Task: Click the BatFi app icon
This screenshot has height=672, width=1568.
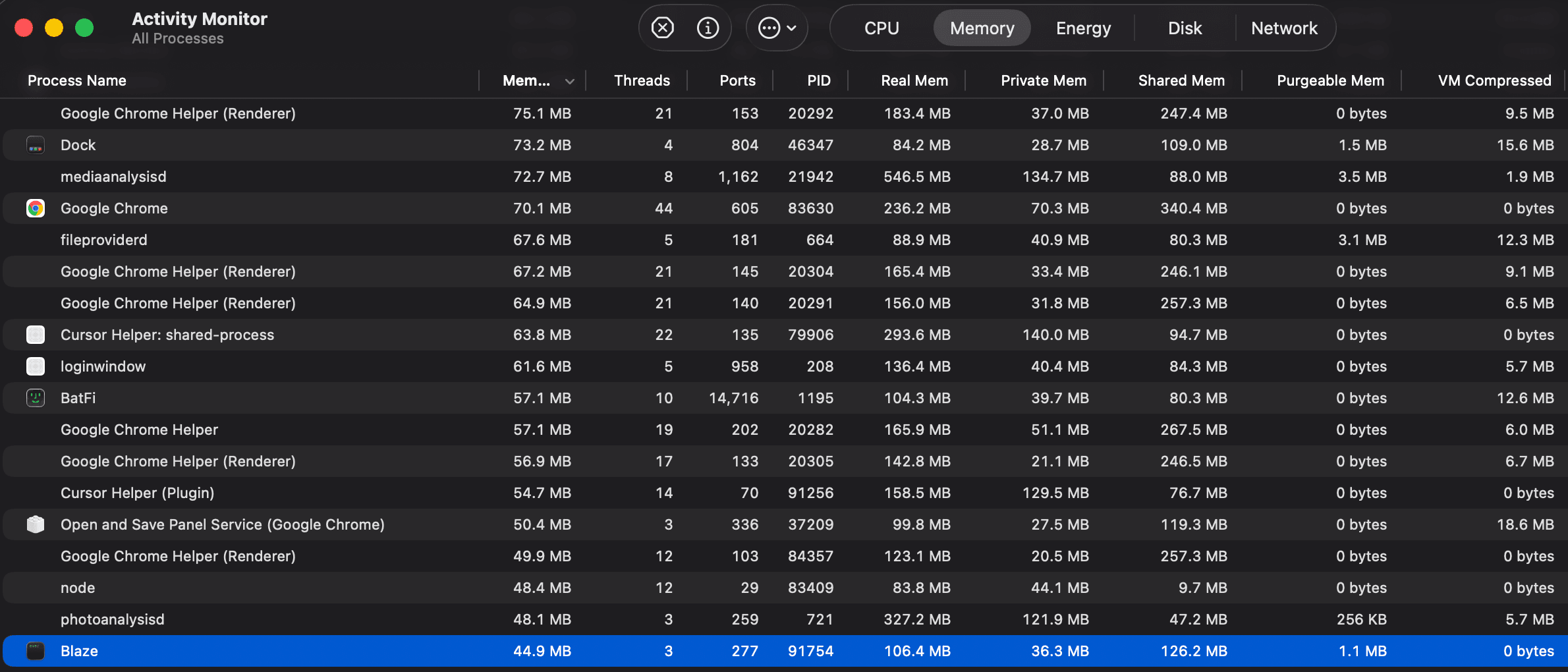Action: [x=36, y=398]
